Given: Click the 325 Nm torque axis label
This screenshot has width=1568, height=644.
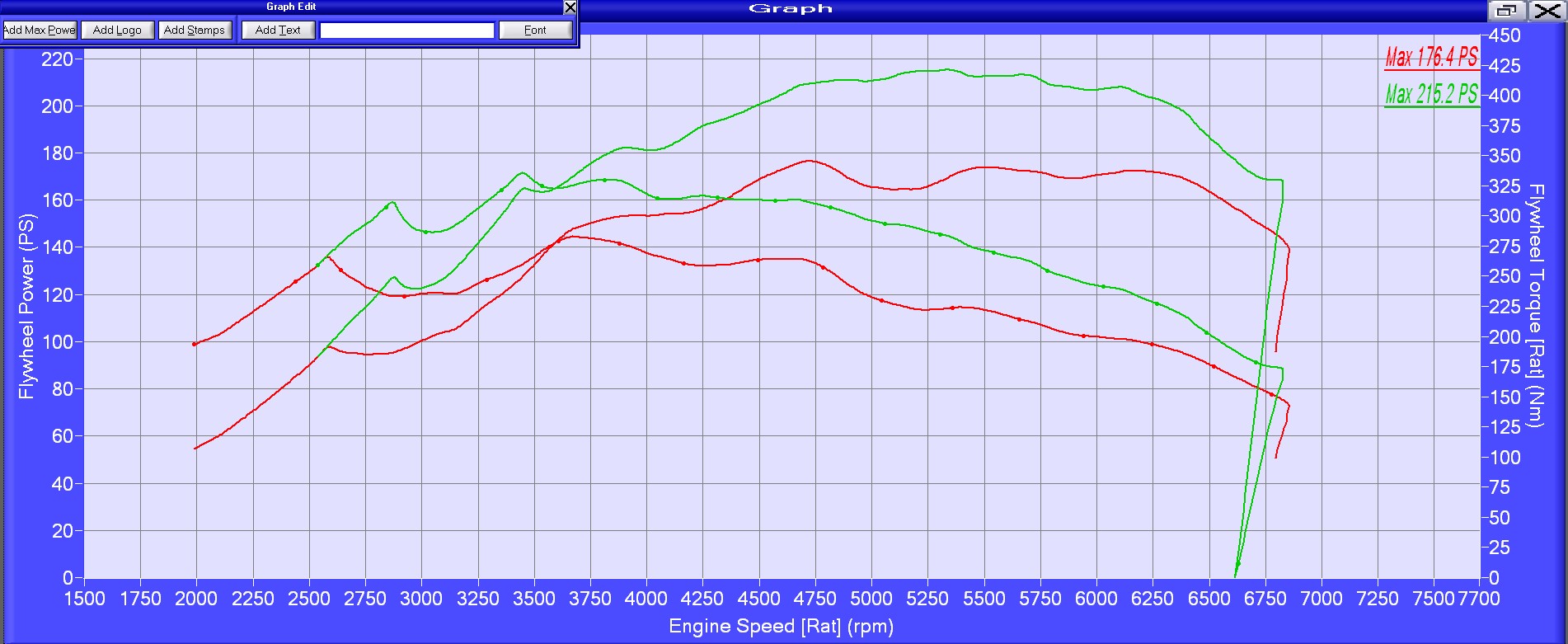Looking at the screenshot, I should pos(1505,186).
